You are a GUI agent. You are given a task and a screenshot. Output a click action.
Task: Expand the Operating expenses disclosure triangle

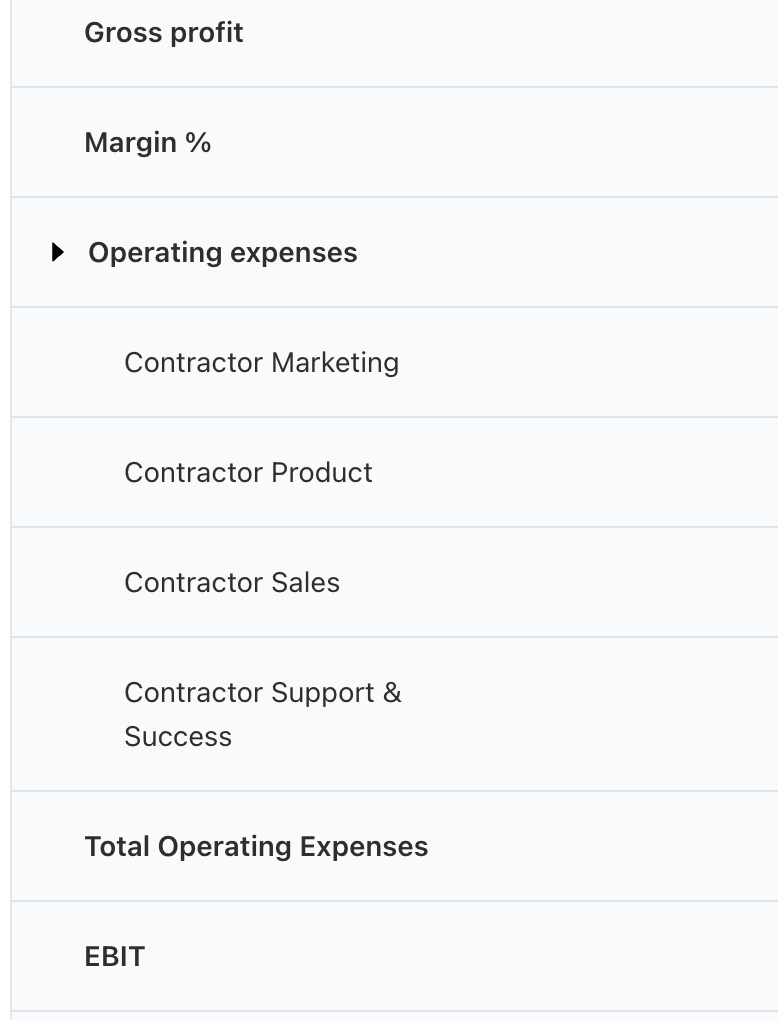58,252
